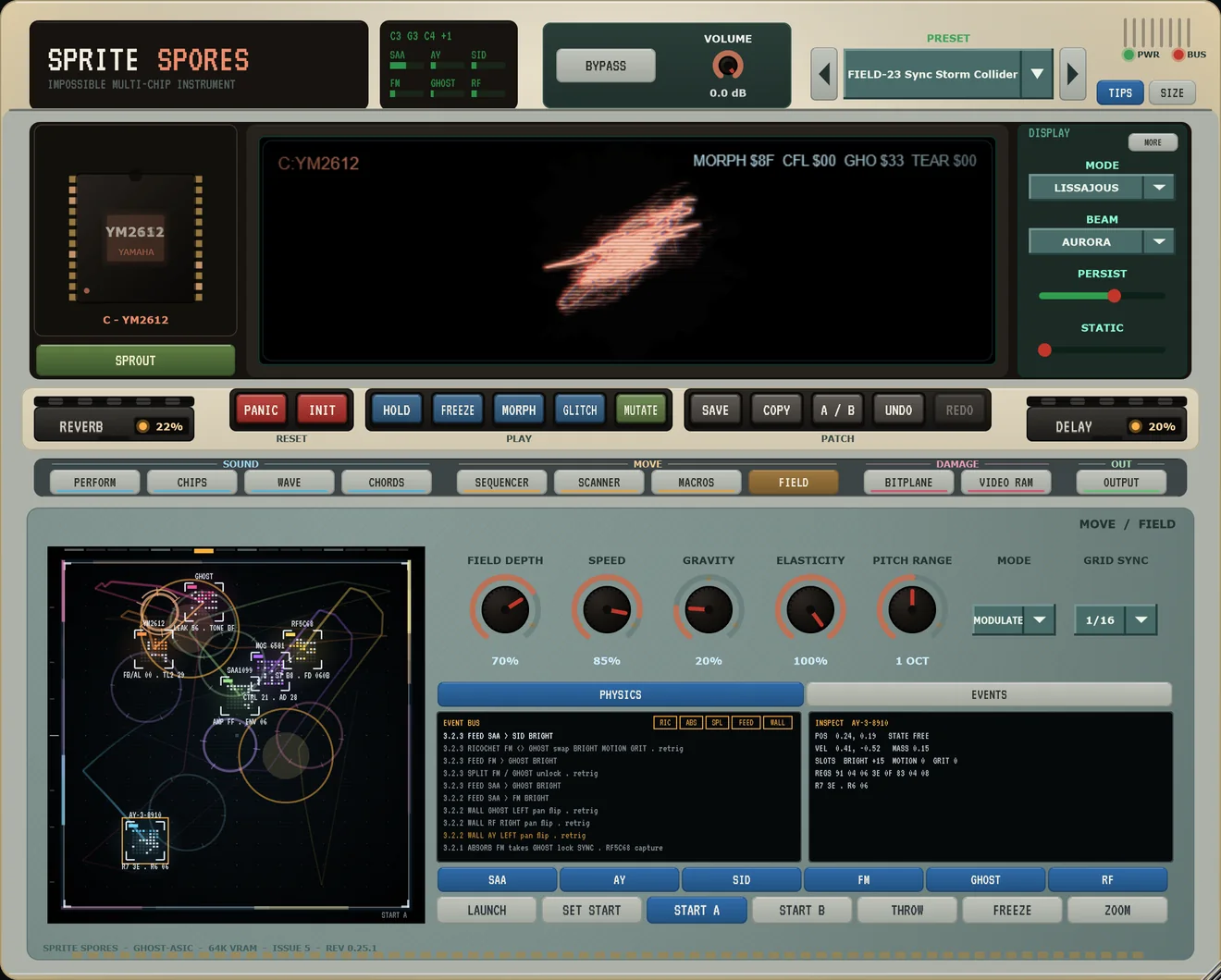Adjust the Persist slider handle
The image size is (1221, 980).
(1114, 296)
